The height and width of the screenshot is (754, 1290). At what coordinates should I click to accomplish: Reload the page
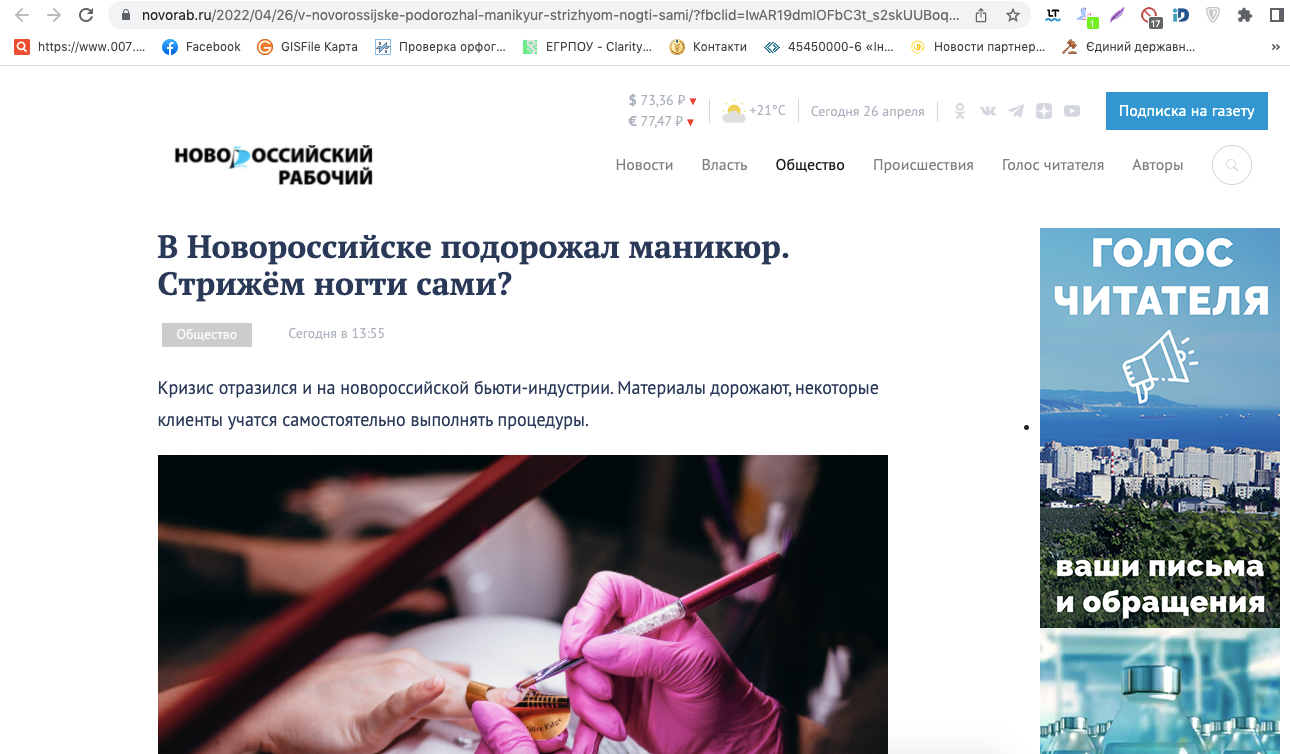(86, 15)
